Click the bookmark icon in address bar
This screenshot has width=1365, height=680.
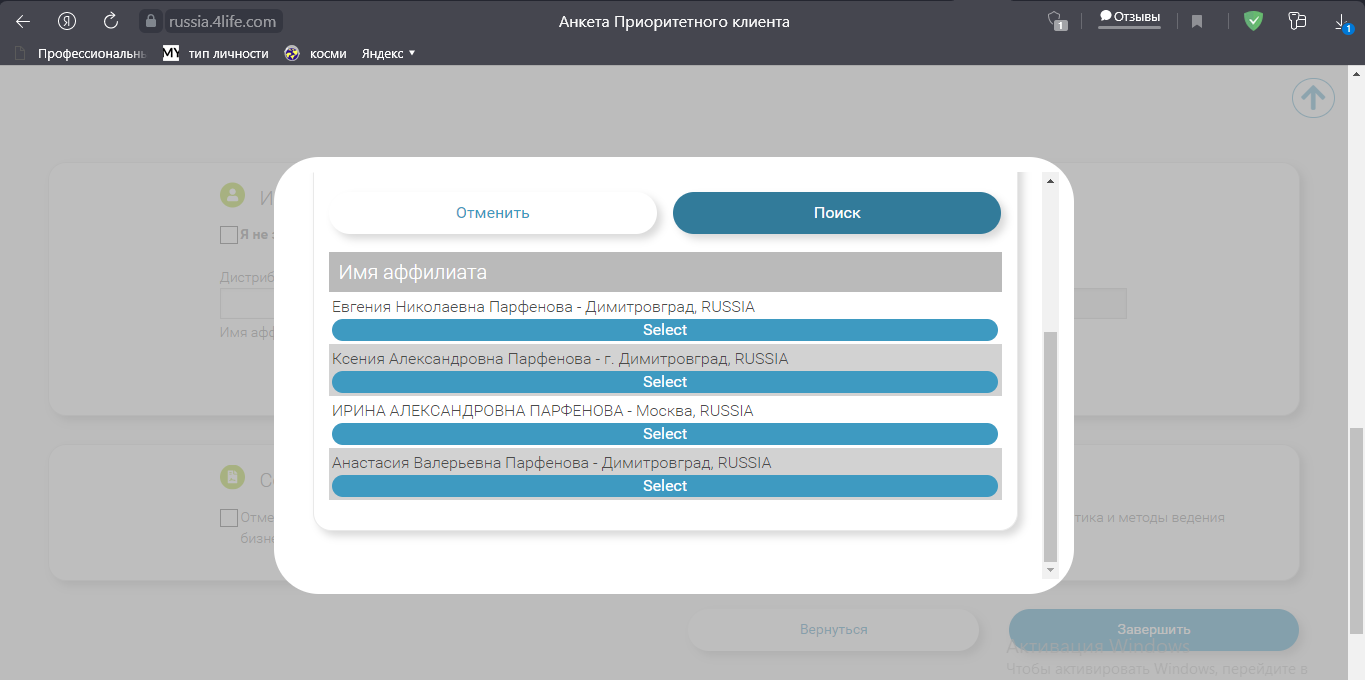pos(1196,21)
